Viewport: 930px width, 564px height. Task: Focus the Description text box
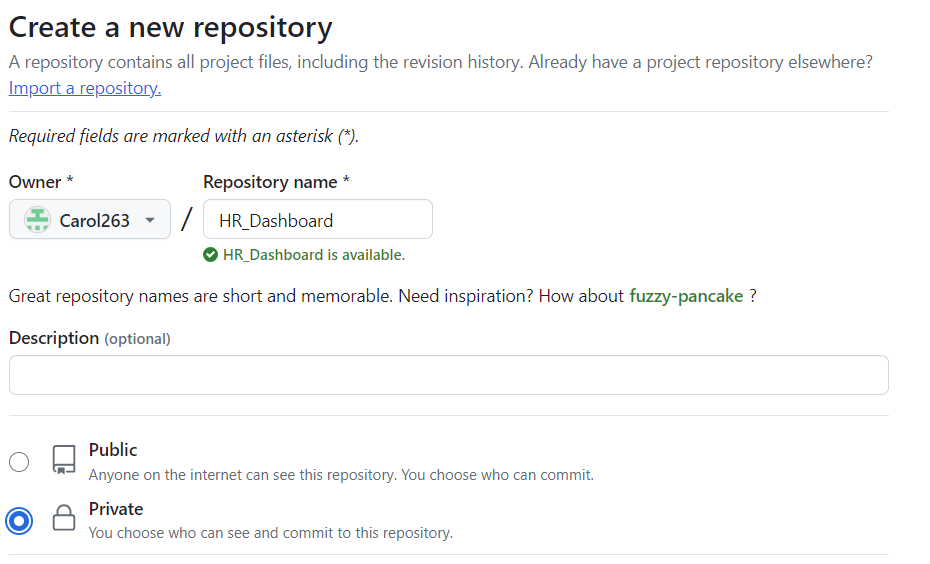click(x=448, y=375)
